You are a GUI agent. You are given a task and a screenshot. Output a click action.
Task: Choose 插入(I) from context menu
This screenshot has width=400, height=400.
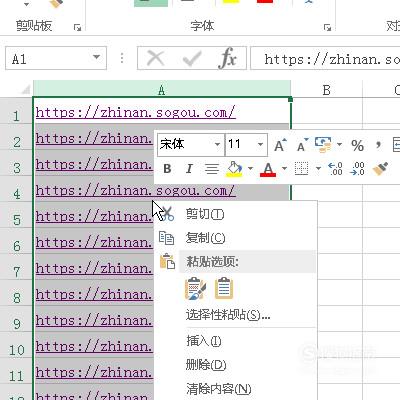(236, 341)
